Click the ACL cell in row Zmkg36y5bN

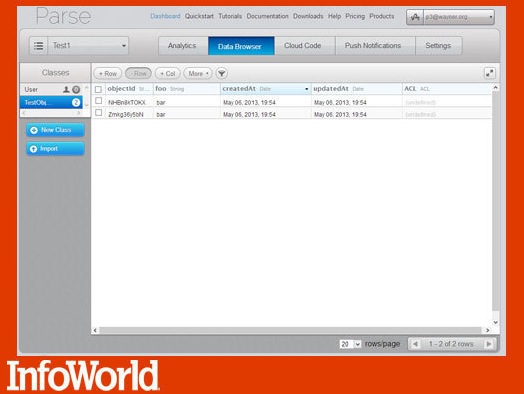click(x=447, y=114)
